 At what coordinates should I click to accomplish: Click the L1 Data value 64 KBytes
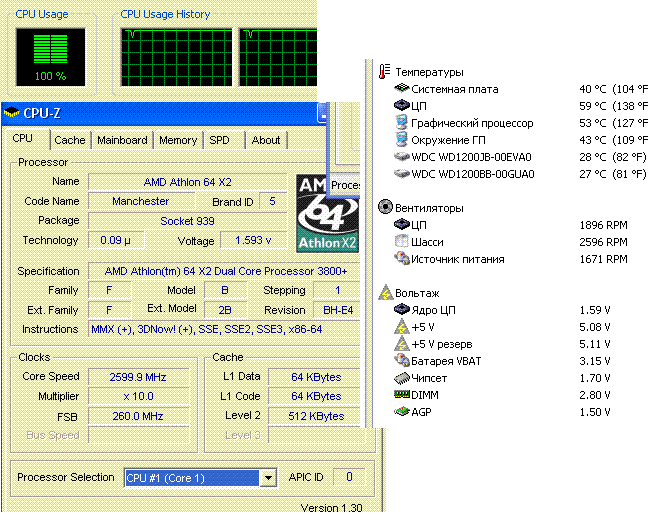click(316, 377)
